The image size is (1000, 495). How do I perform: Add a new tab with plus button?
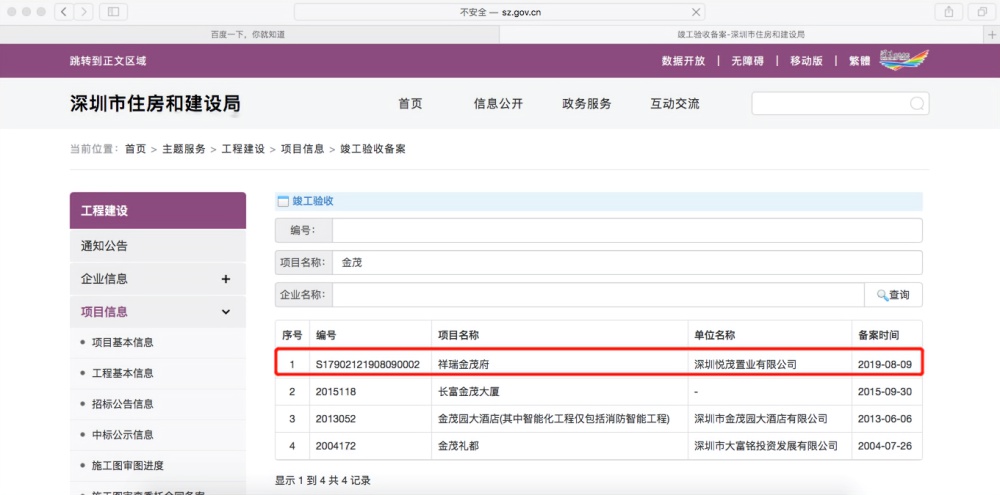992,34
